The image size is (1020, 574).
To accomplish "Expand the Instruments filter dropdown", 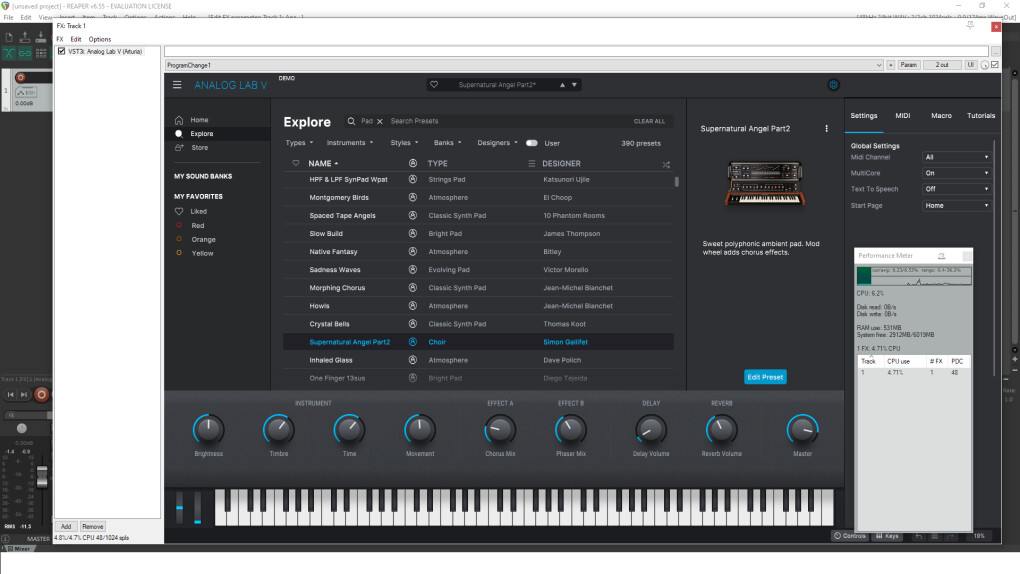I will [350, 143].
